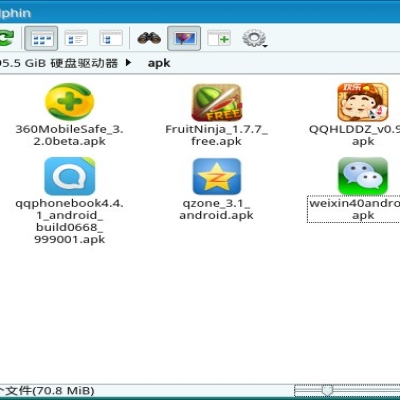Select the 360MobileSafe apk icon
400x400 pixels.
click(x=69, y=102)
